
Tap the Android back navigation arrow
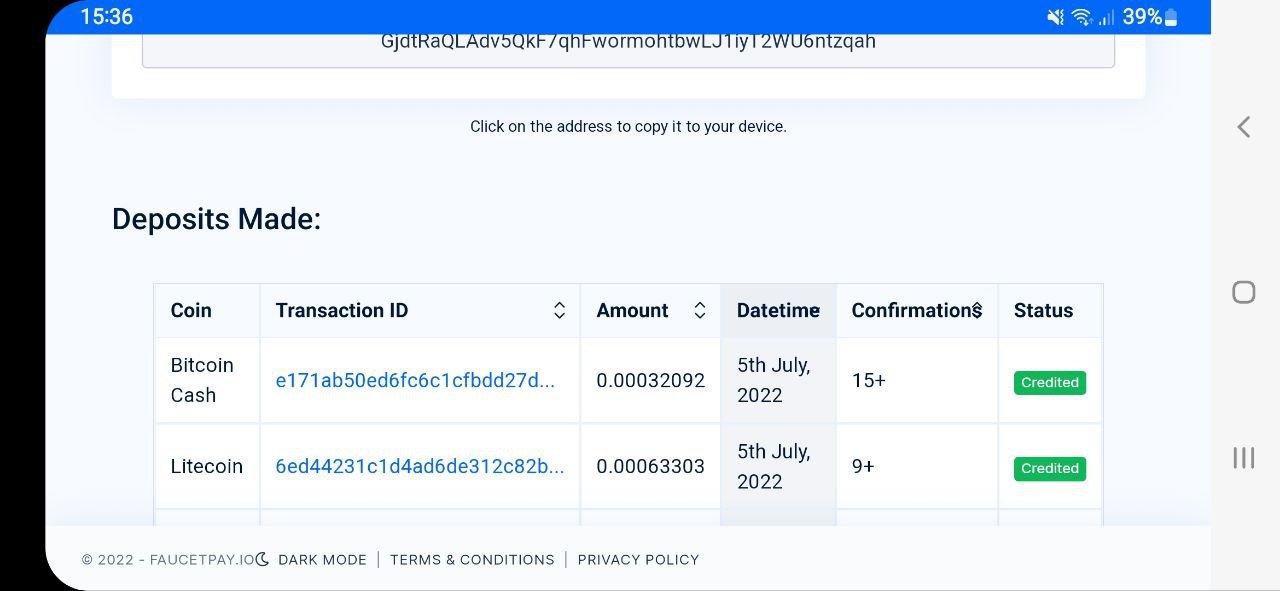point(1244,127)
